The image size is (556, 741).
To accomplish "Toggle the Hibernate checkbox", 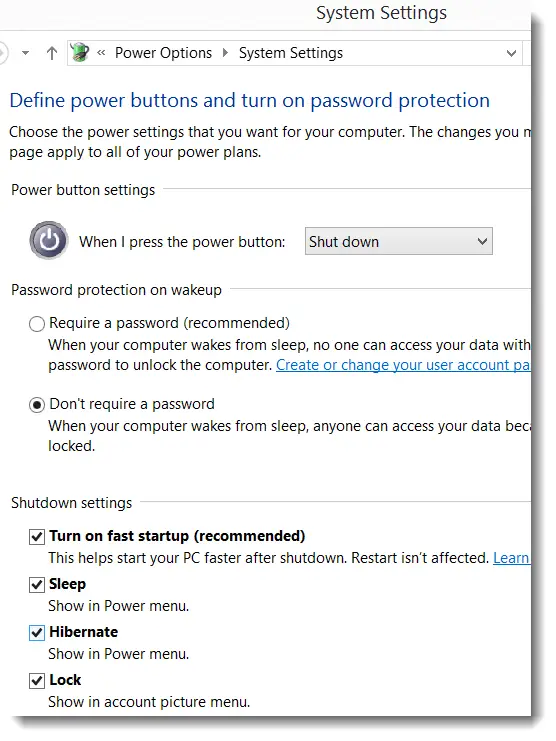I will point(37,633).
